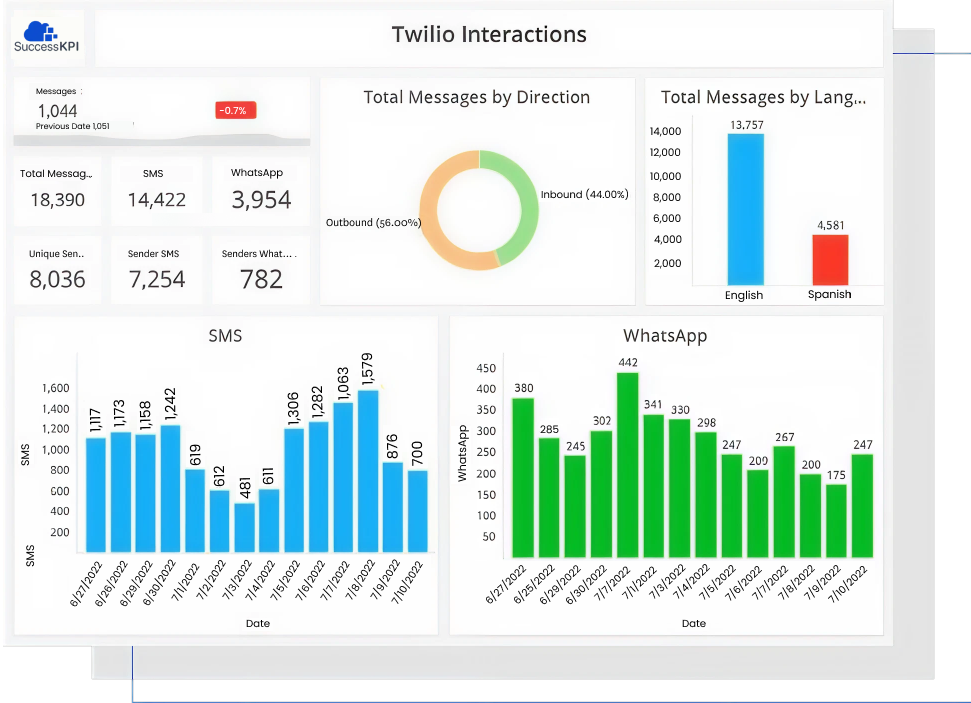Select the WhatsApp bar valued 209
This screenshot has width=971, height=703.
coord(758,513)
